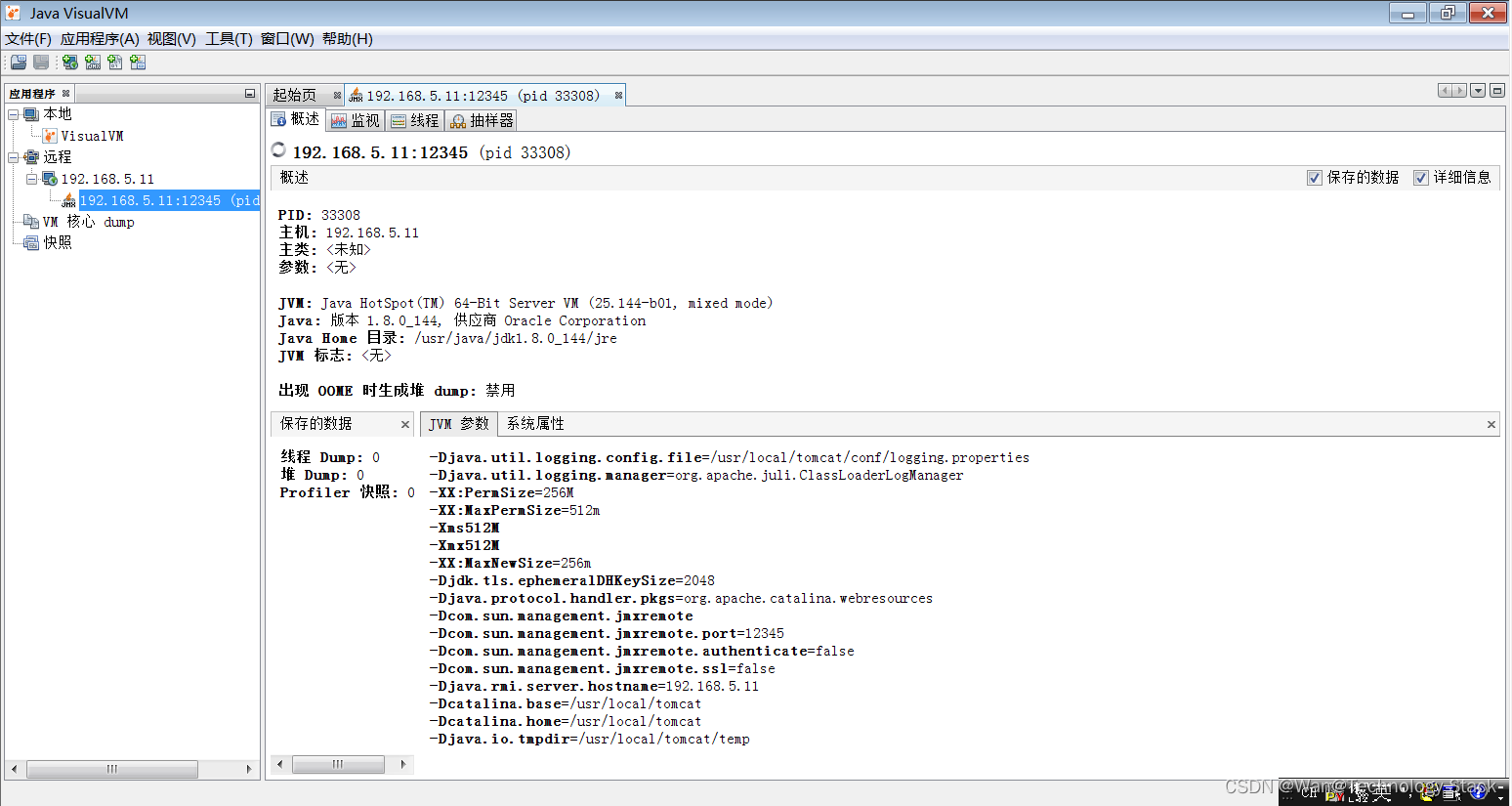Open the 帮助(H) menu

pos(348,39)
